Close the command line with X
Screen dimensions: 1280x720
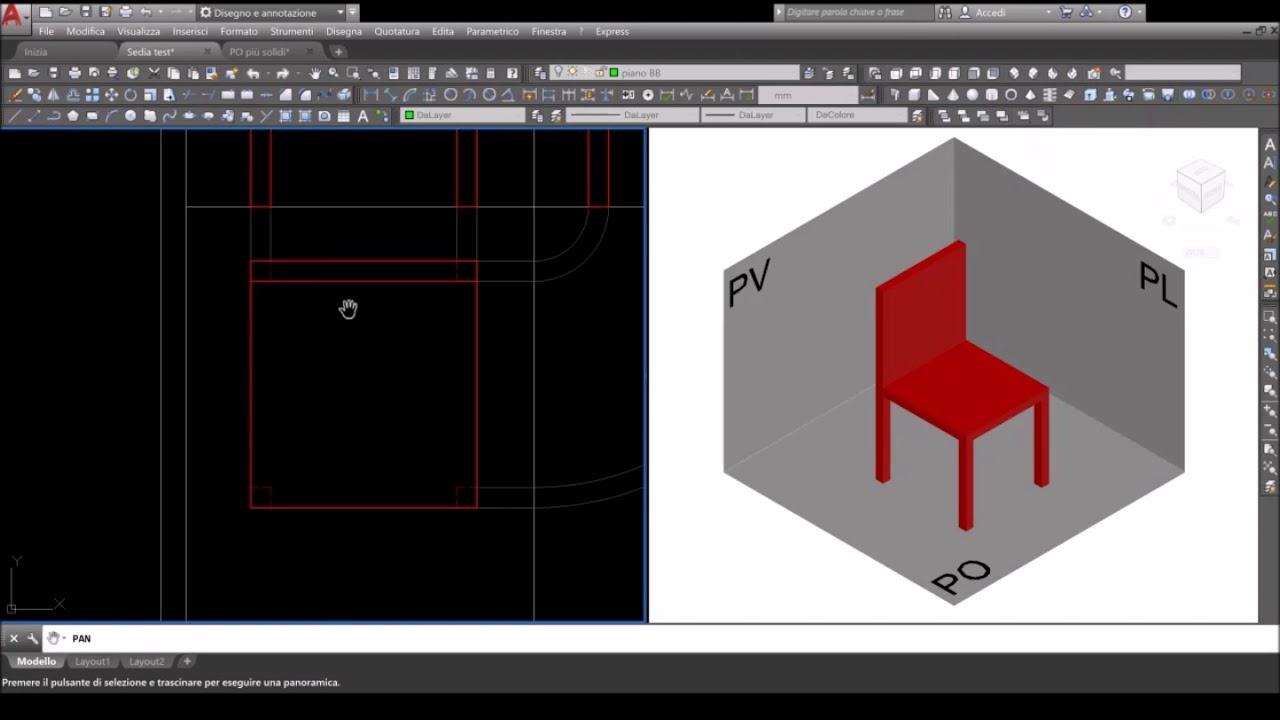[x=14, y=638]
